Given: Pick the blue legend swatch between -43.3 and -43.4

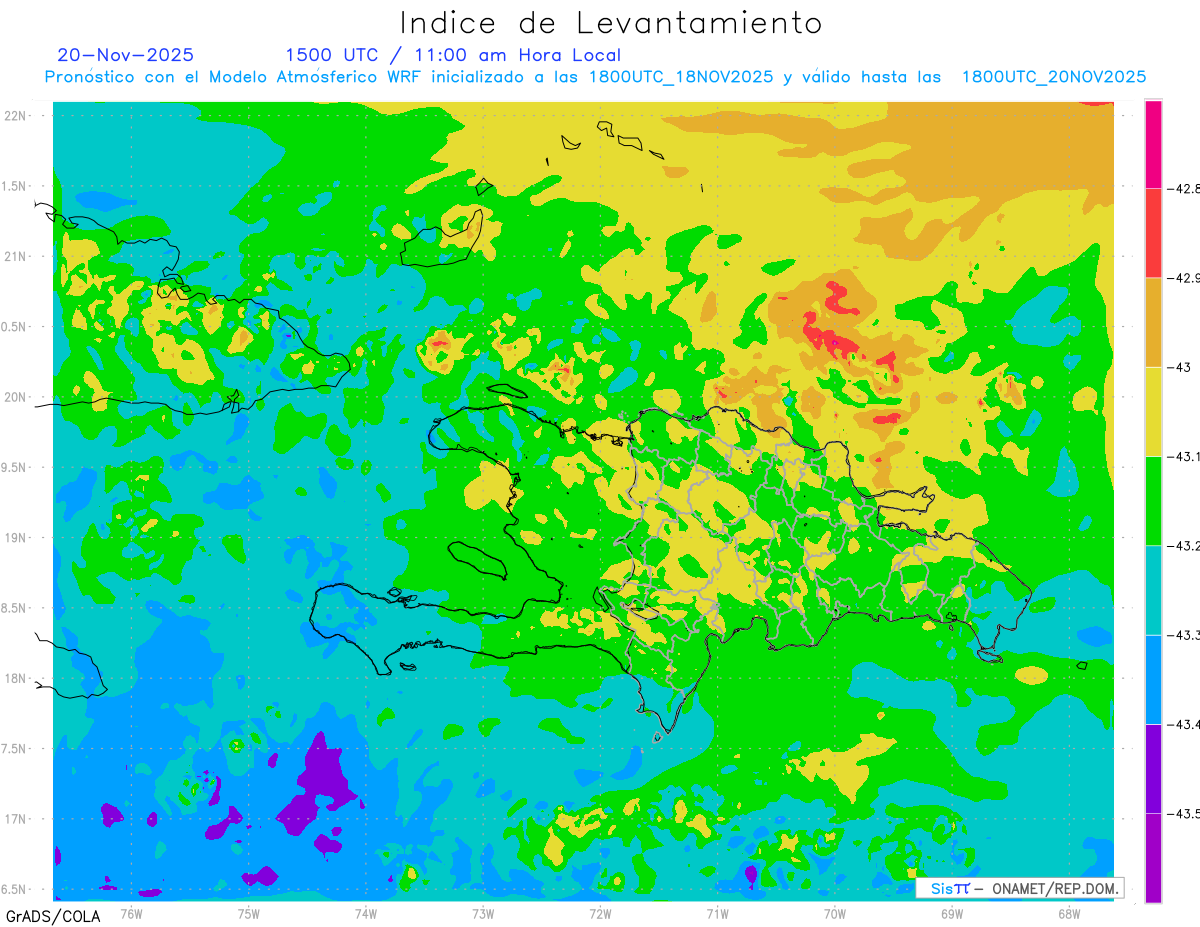Looking at the screenshot, I should pos(1153,679).
